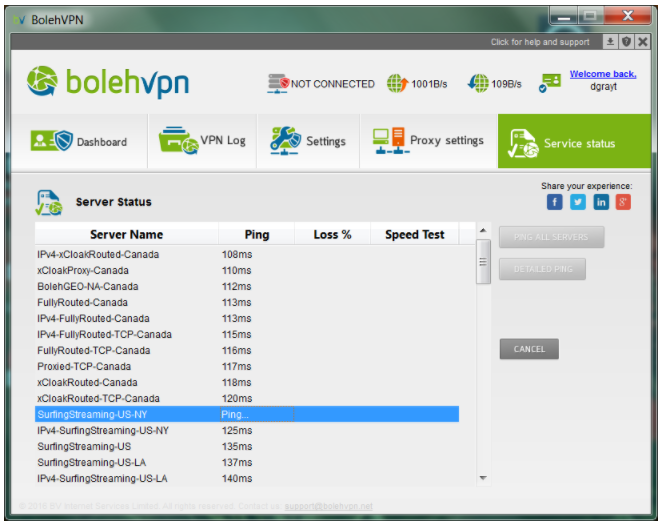Click the bolehvpn globe logo
The image size is (662, 524).
[42, 81]
